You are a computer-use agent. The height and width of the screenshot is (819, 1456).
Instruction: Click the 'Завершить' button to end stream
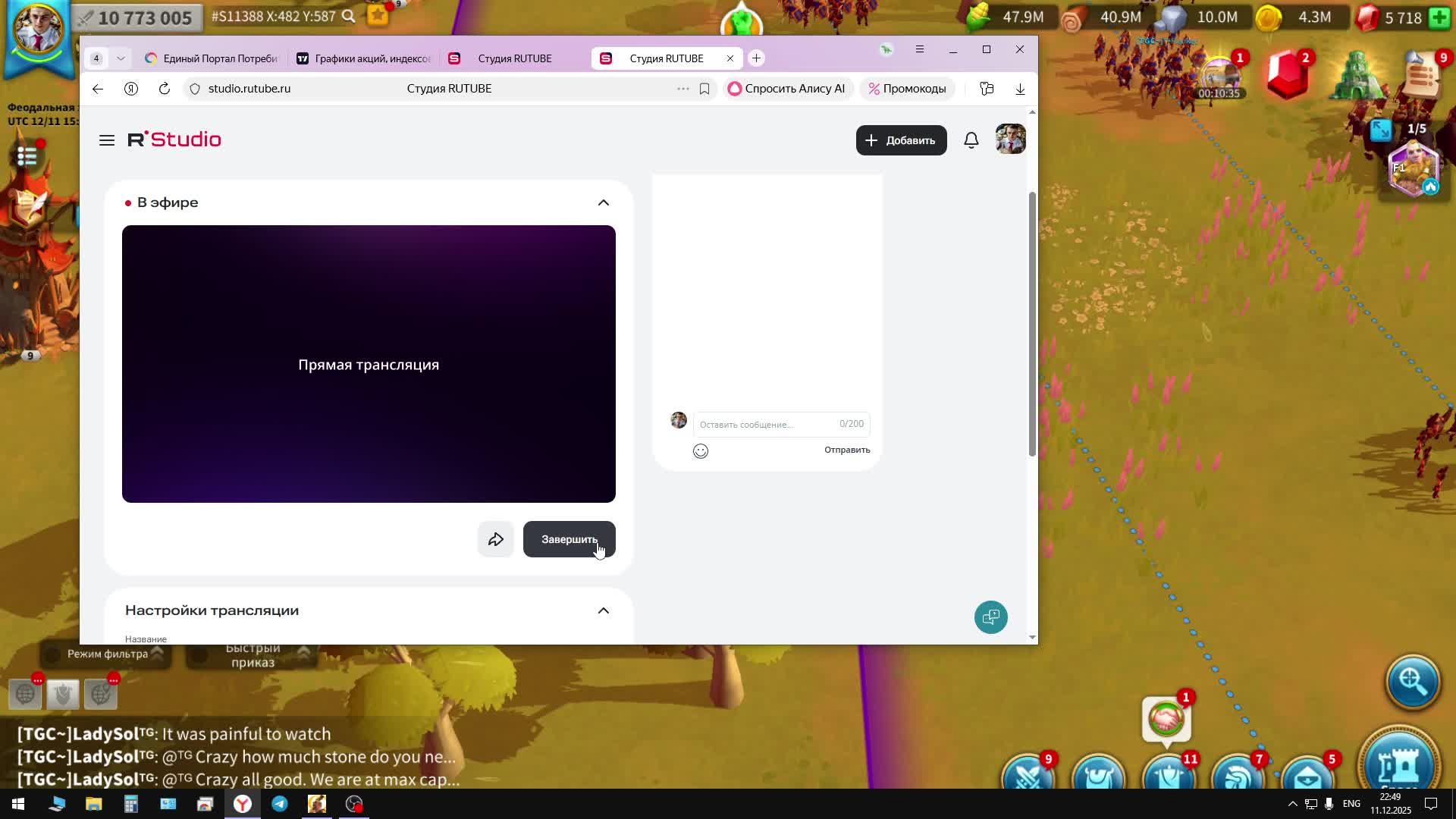coord(569,539)
